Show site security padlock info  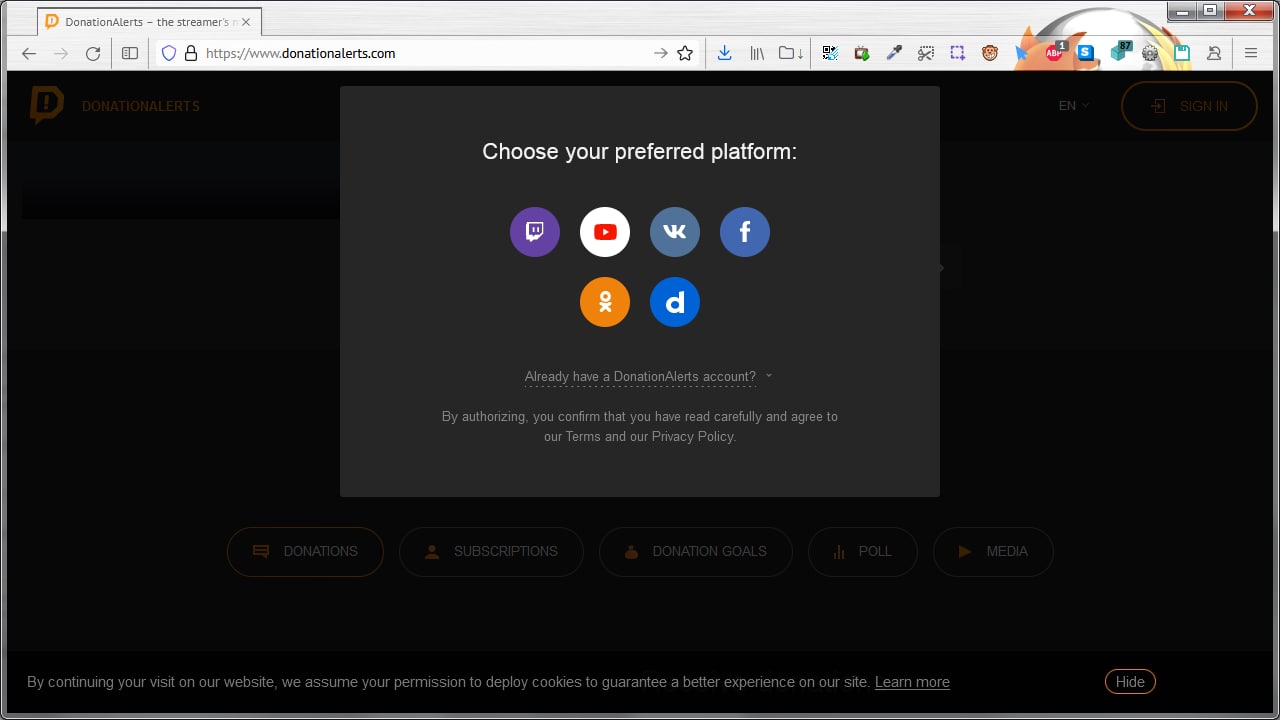point(190,54)
